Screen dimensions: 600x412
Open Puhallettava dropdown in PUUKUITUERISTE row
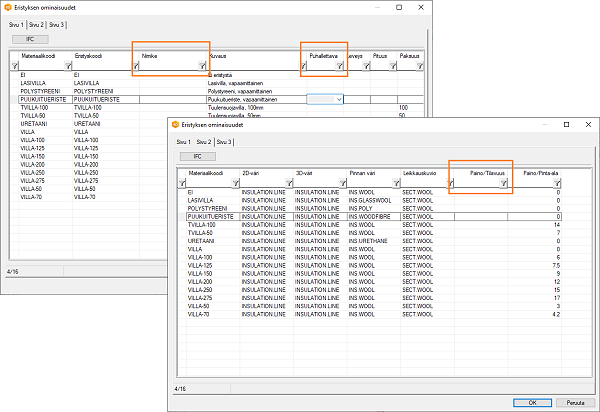[x=340, y=100]
